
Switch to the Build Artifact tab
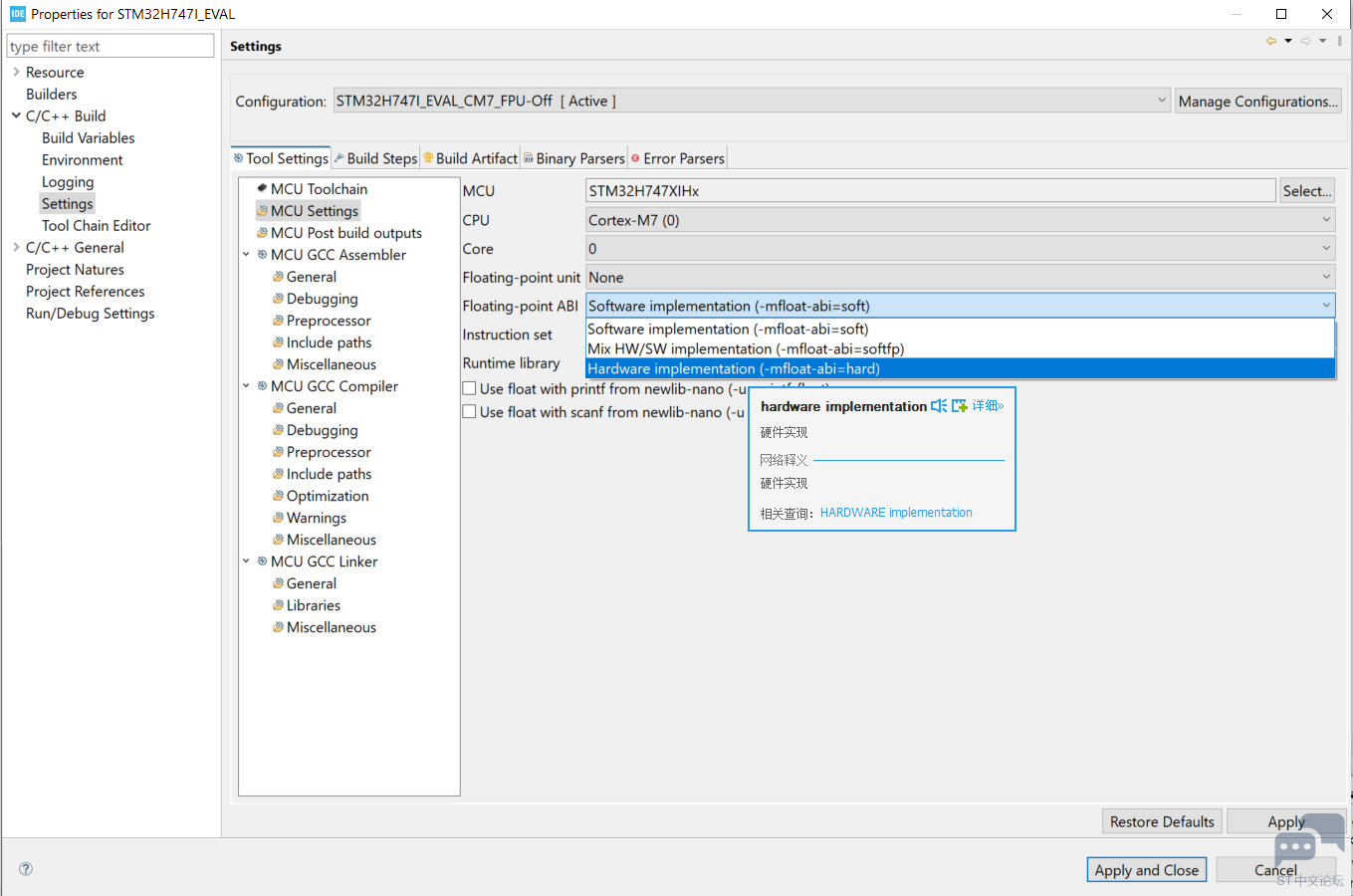[470, 158]
